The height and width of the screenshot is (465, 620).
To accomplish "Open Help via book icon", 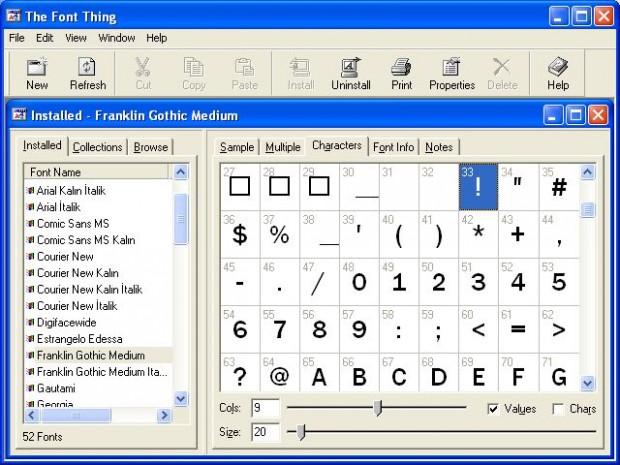I will (x=558, y=66).
